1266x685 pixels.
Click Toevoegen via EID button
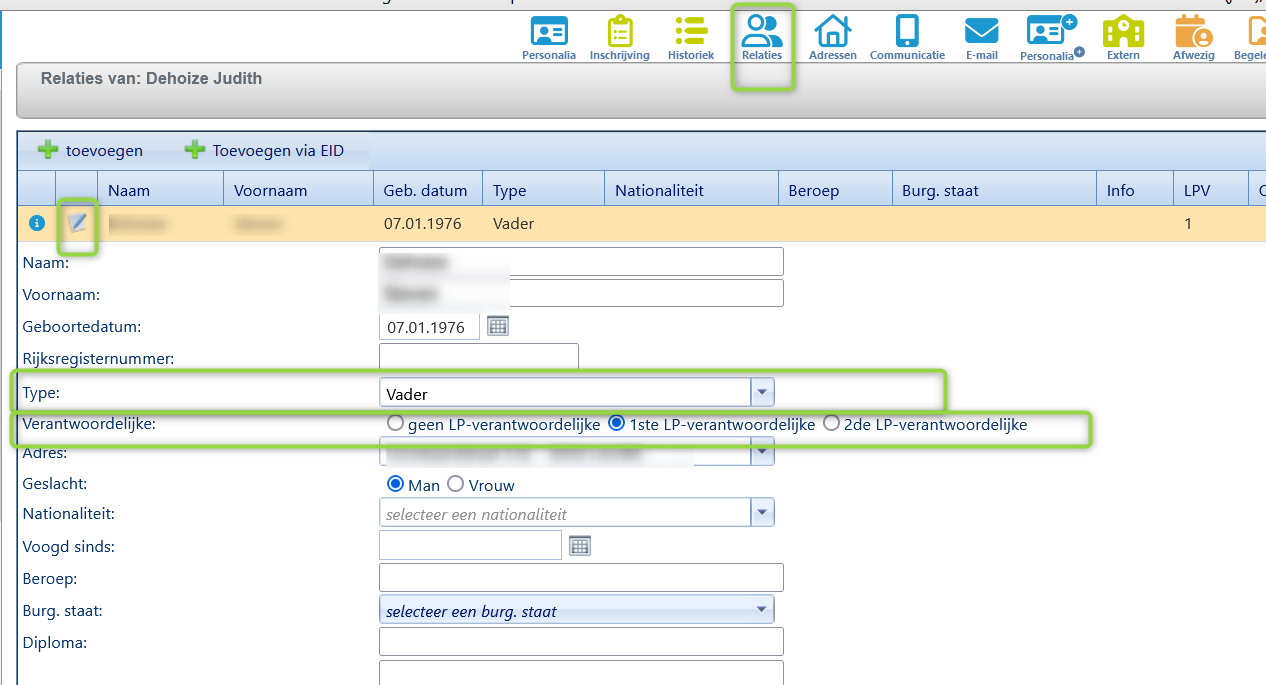265,151
